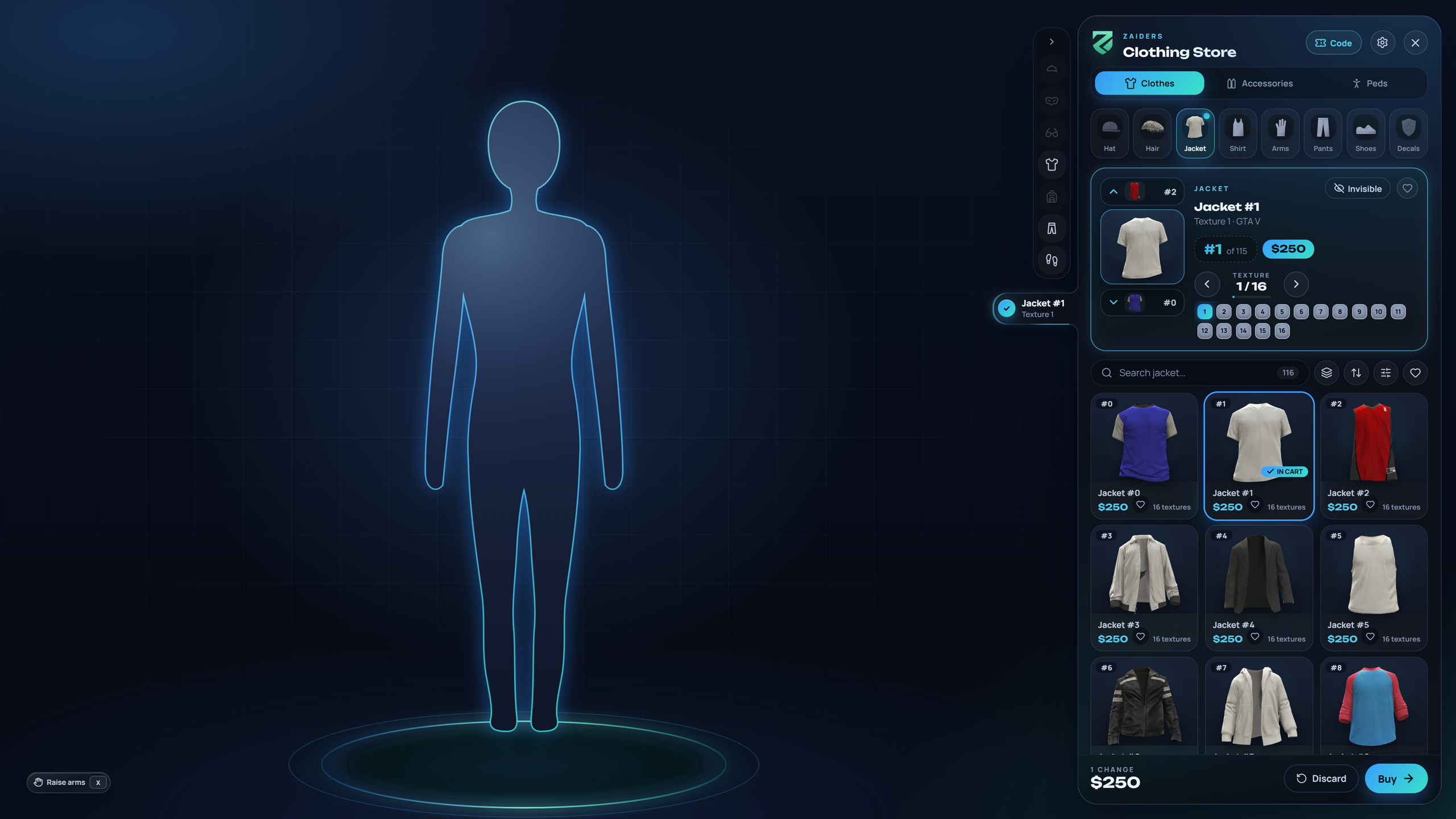Click the Code button
This screenshot has width=1456, height=819.
[1333, 43]
